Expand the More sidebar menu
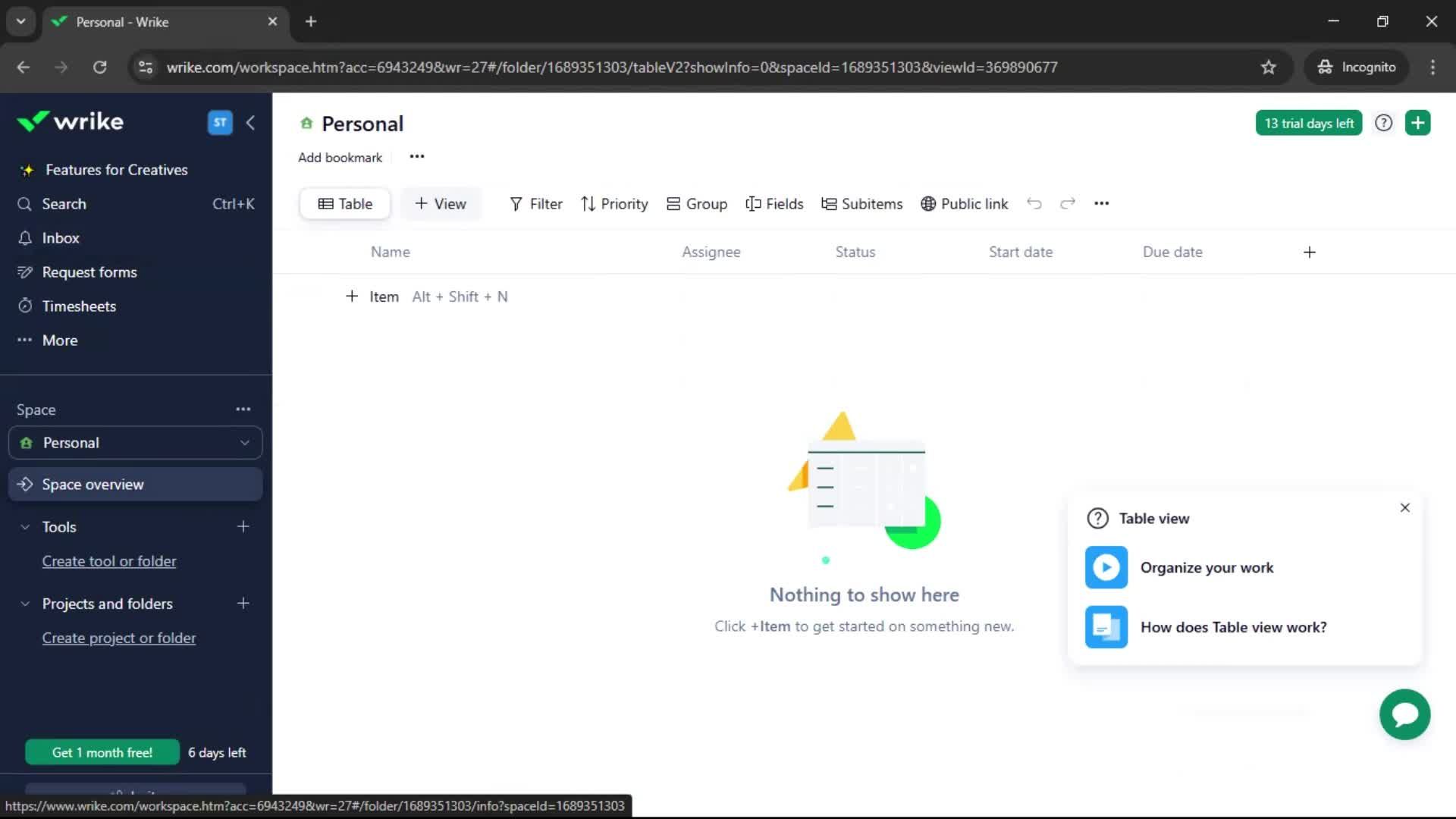 click(x=60, y=340)
